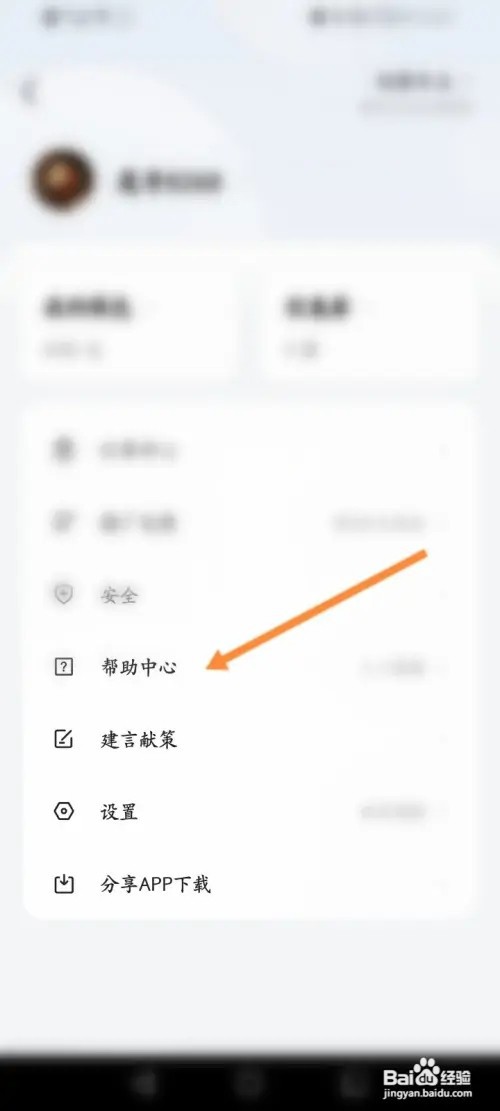500x1111 pixels.
Task: Open the 建言献策 suggestions entry
Action: (250, 739)
